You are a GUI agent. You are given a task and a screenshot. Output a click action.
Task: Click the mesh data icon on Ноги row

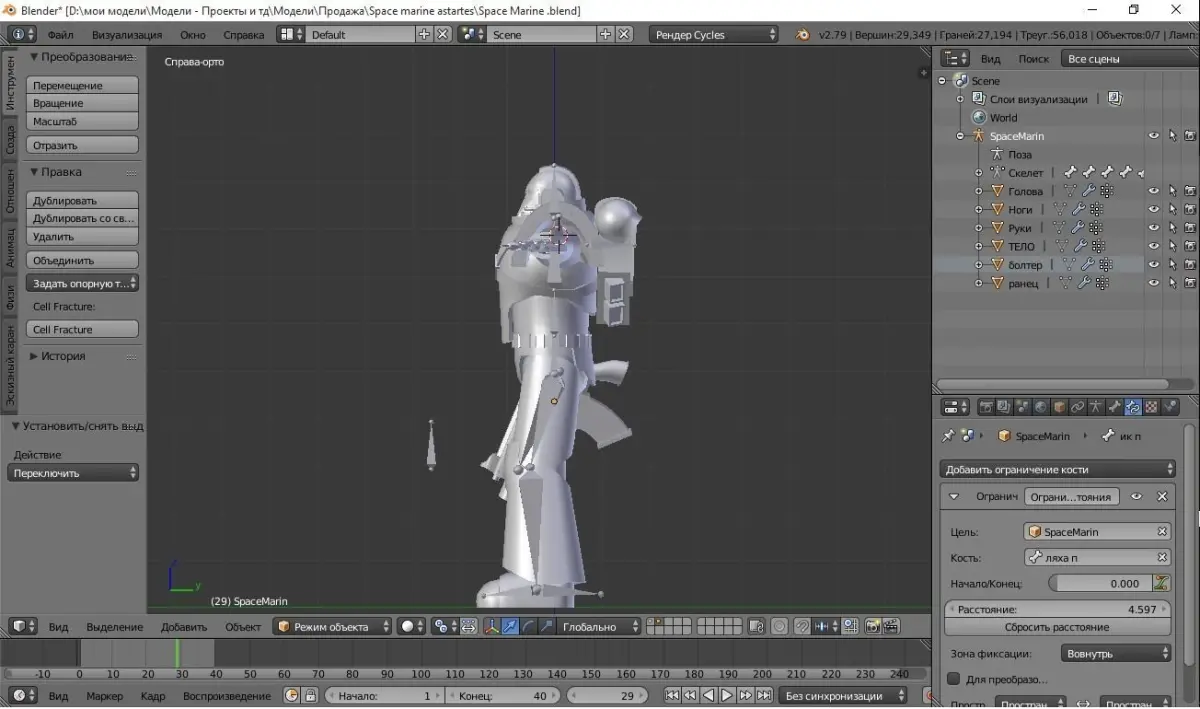[x=1060, y=210]
